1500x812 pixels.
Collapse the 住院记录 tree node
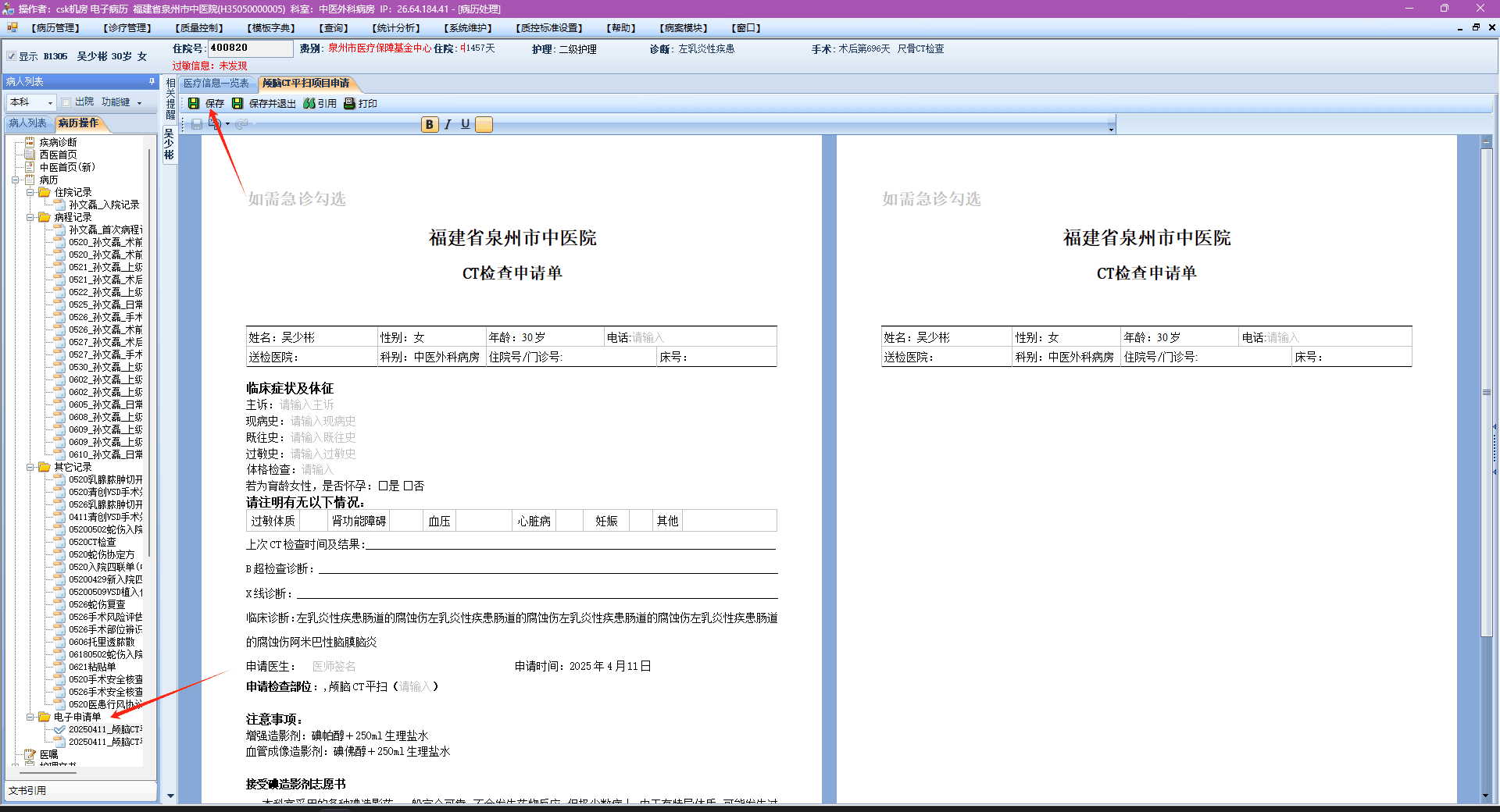[x=30, y=192]
